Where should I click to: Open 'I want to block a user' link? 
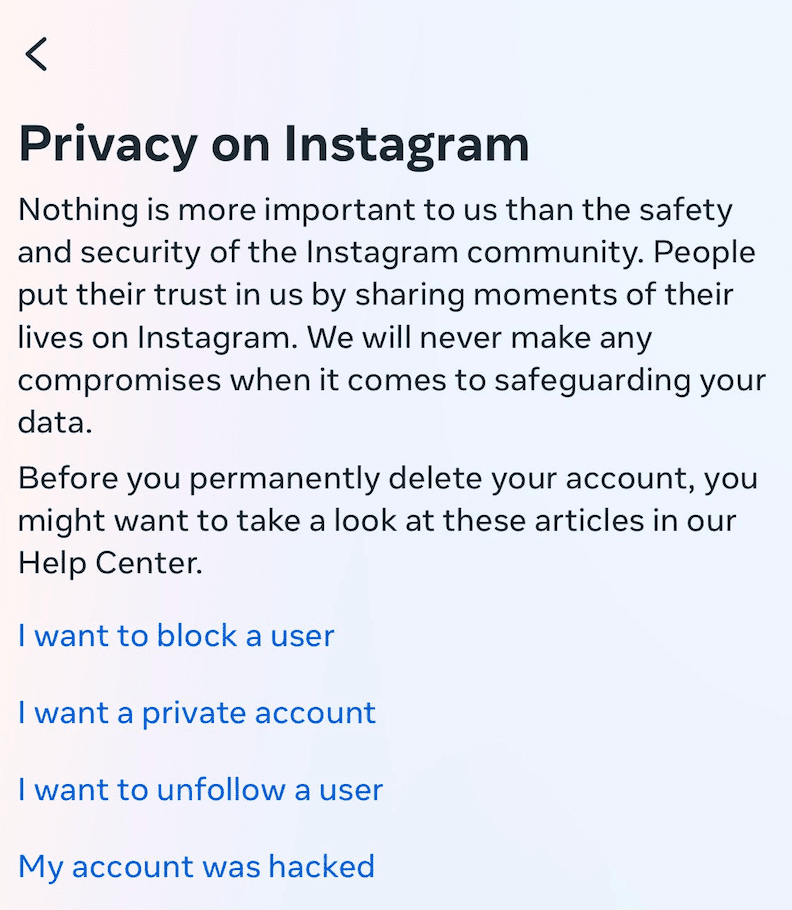(176, 636)
